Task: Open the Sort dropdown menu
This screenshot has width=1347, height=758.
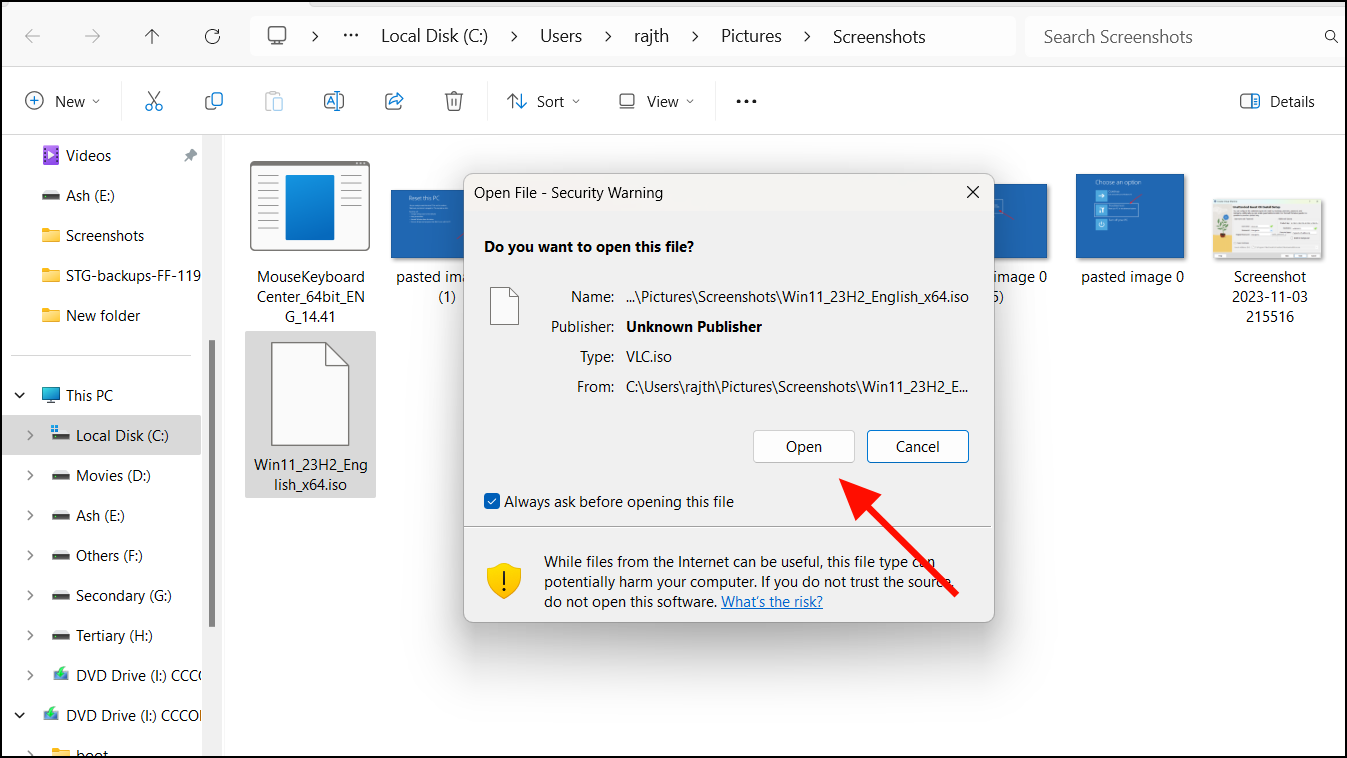Action: click(544, 101)
